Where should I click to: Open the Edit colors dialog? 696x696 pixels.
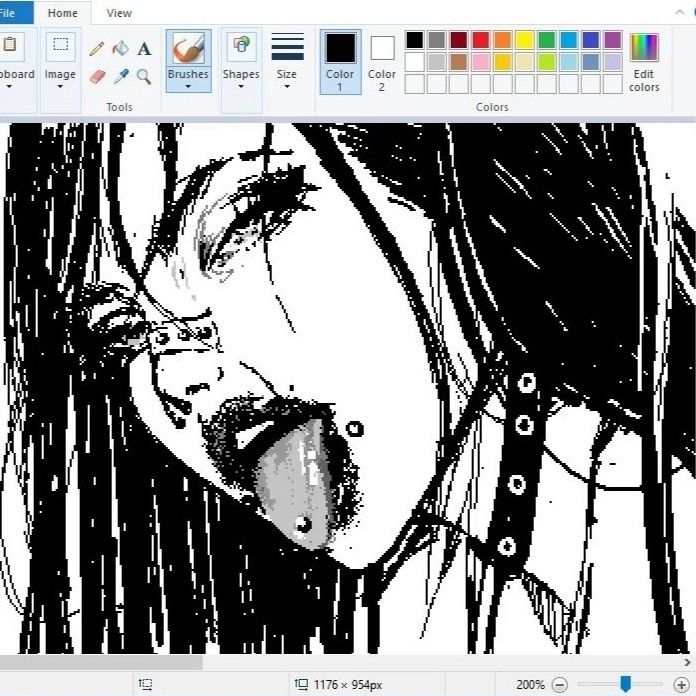point(644,62)
